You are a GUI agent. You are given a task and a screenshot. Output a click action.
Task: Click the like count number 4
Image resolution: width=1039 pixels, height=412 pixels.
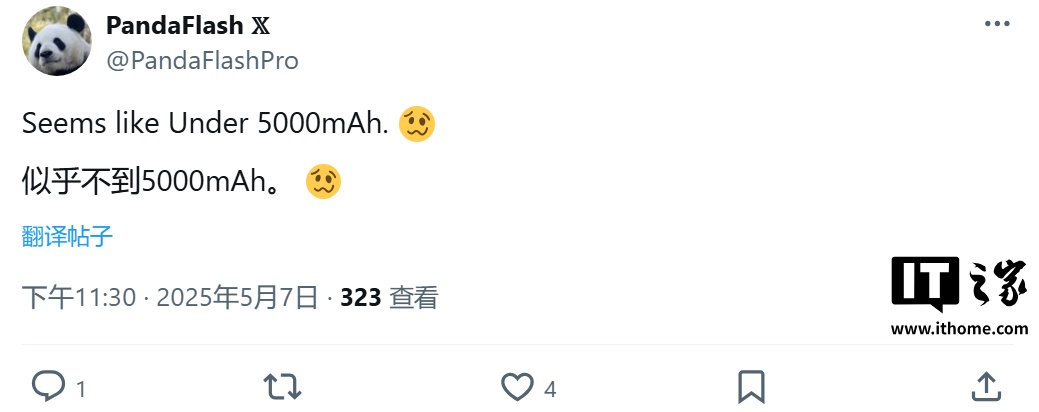pos(550,388)
